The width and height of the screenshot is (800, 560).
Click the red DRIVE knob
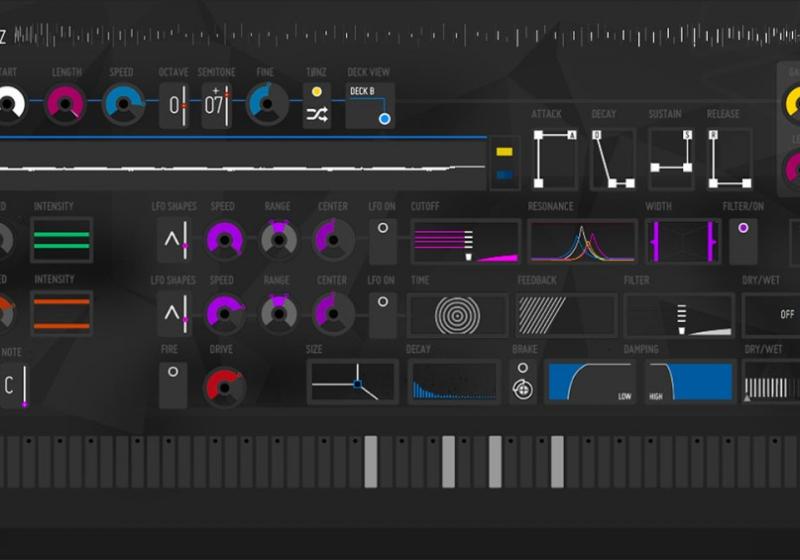tap(224, 386)
